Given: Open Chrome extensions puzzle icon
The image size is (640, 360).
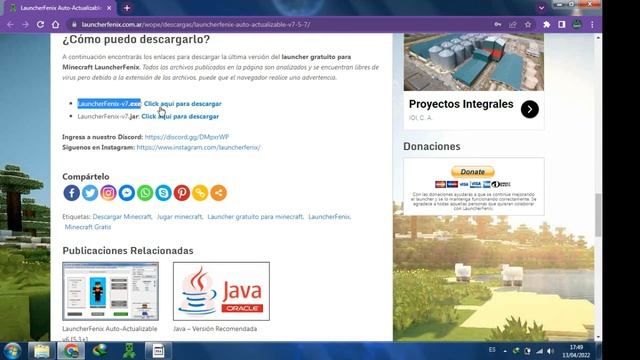Looking at the screenshot, I should coord(547,24).
